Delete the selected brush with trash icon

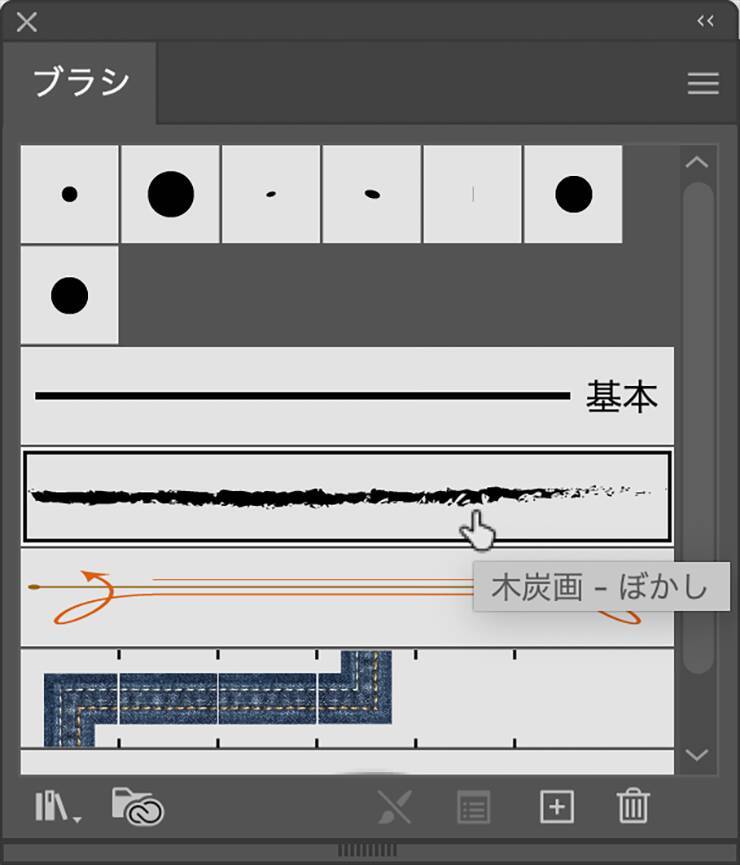pos(633,806)
